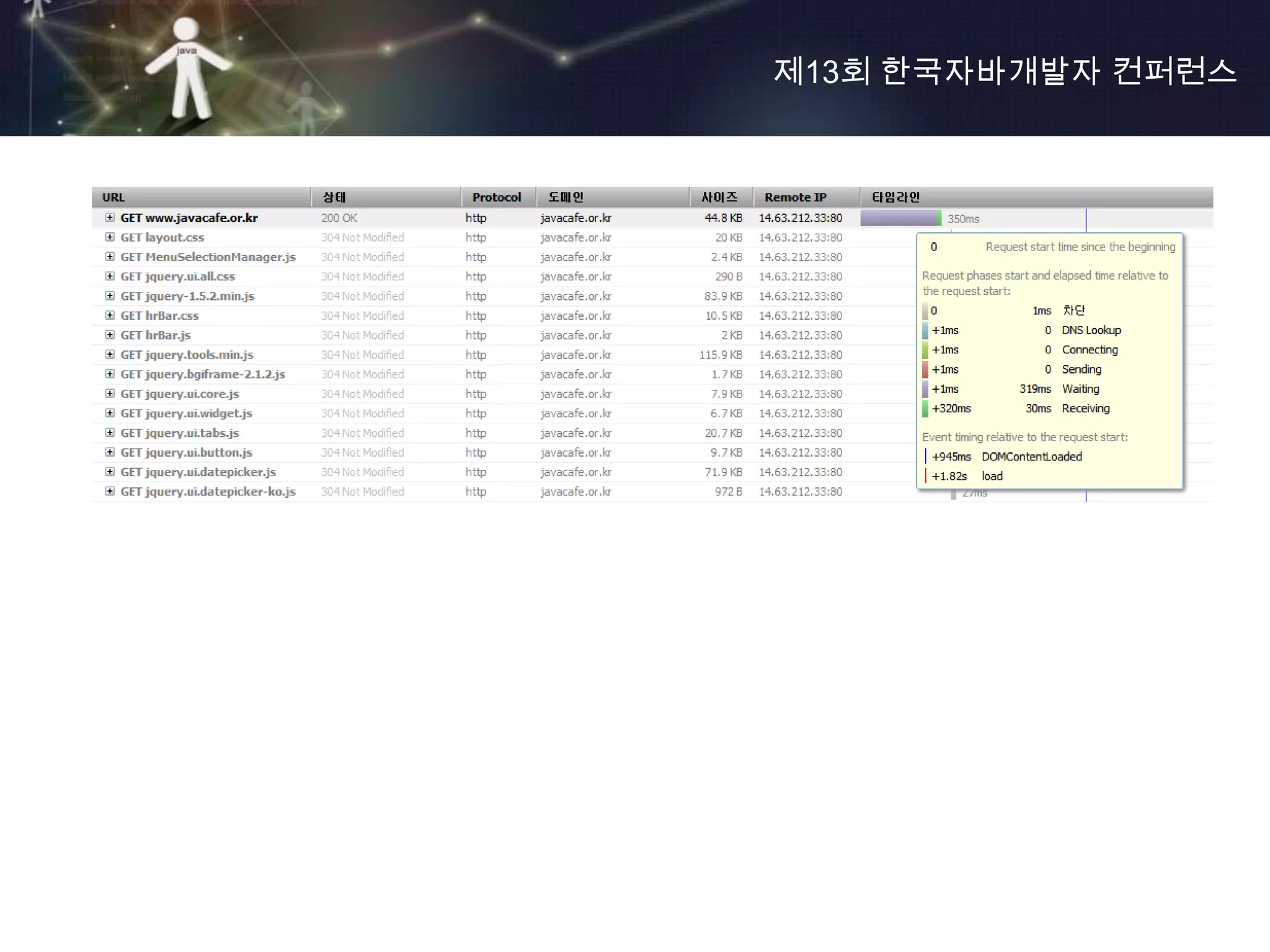Image resolution: width=1270 pixels, height=952 pixels.
Task: Click the slide title '제13회 한국자바개발자 컨퍼런스'
Action: pos(1005,71)
